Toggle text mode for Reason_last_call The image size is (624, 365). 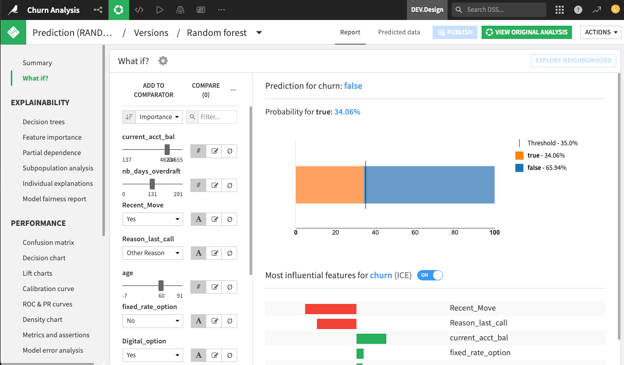pyautogui.click(x=198, y=253)
